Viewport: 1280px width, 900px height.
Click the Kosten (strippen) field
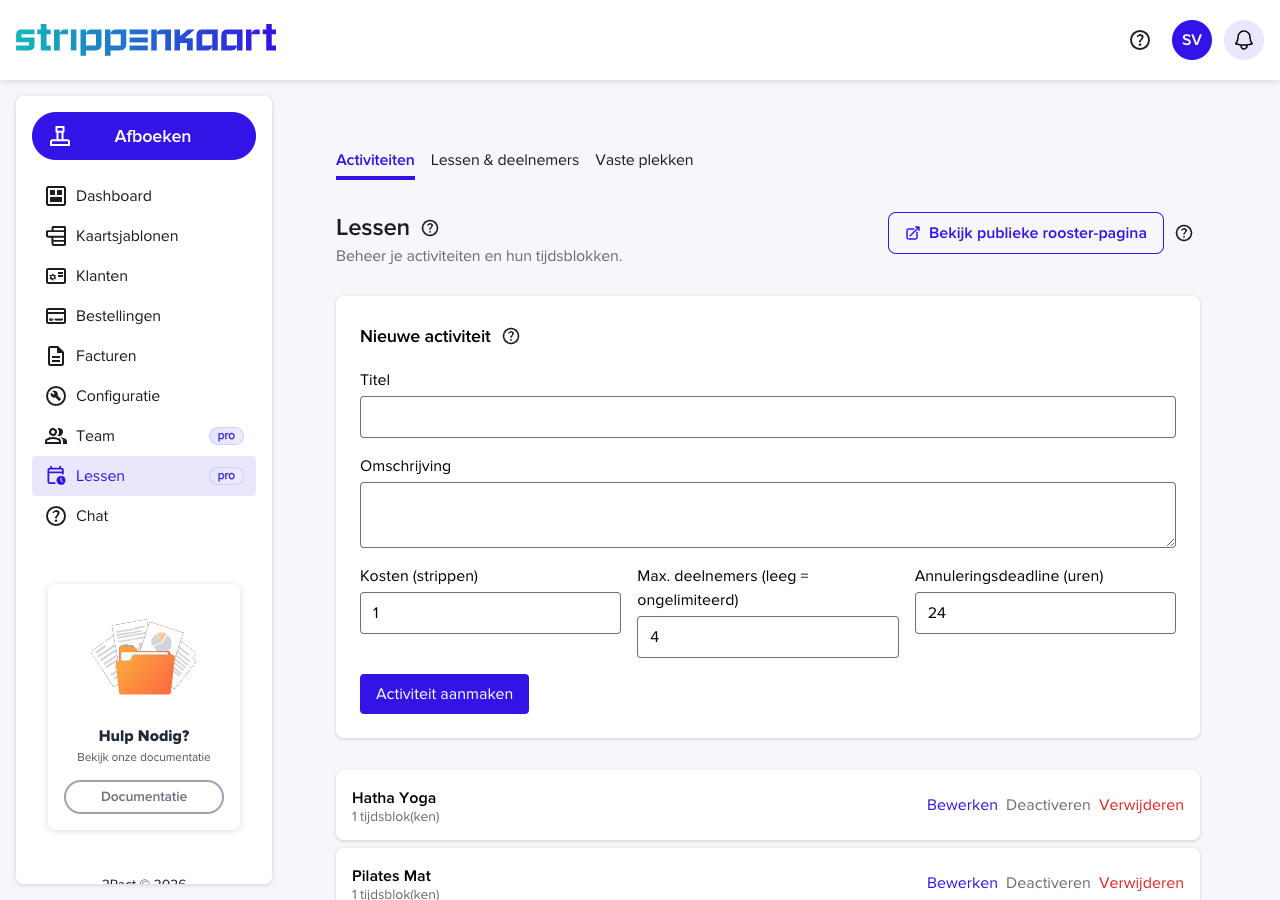[490, 613]
